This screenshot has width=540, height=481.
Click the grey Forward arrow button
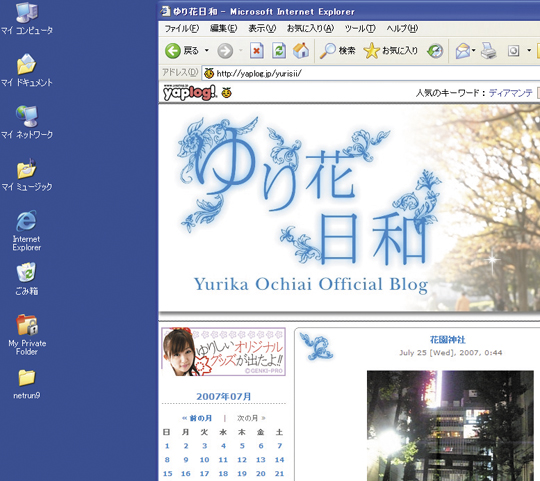pyautogui.click(x=225, y=51)
